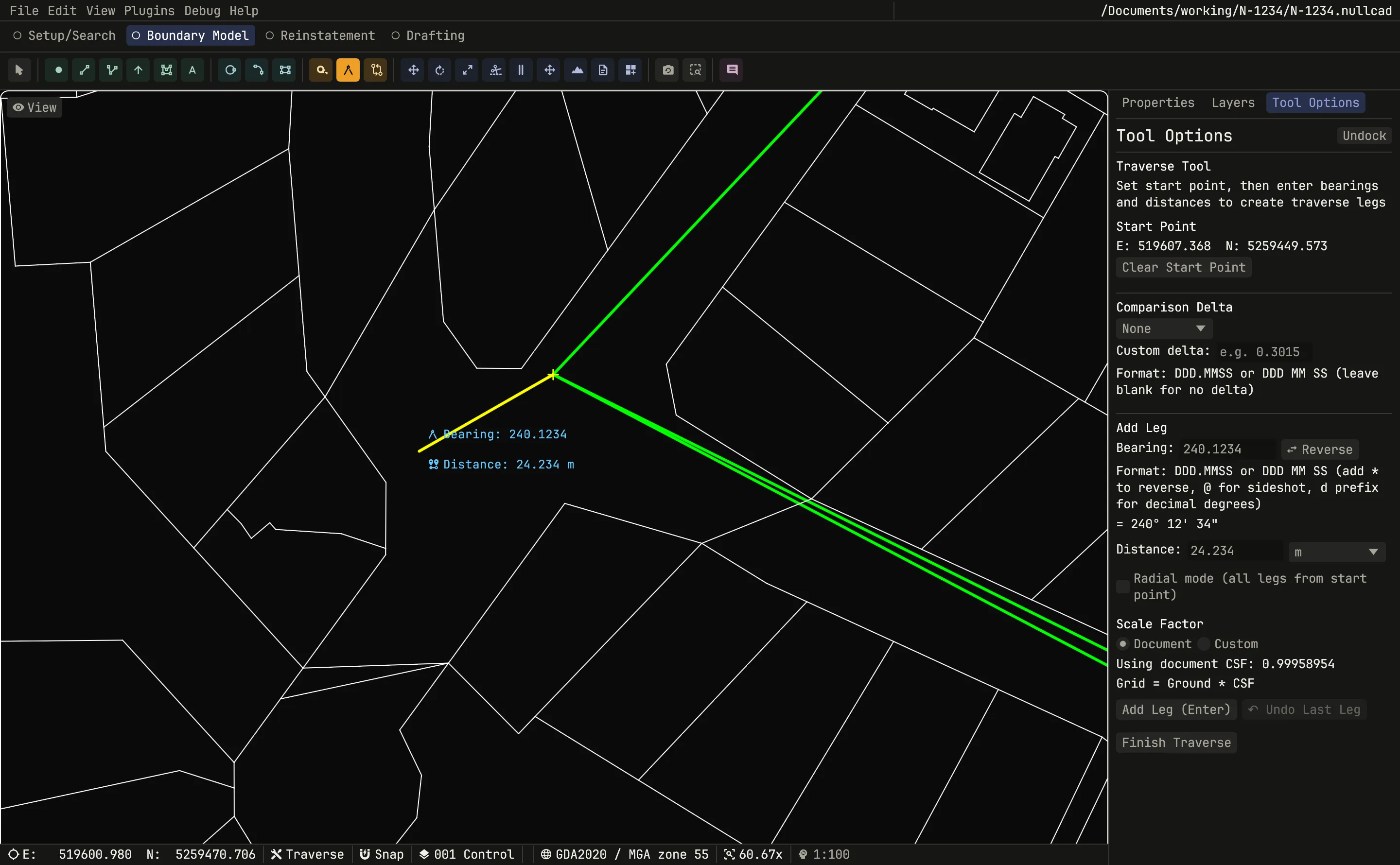This screenshot has height=865, width=1400.
Task: Switch to the Properties tab
Action: (1158, 103)
